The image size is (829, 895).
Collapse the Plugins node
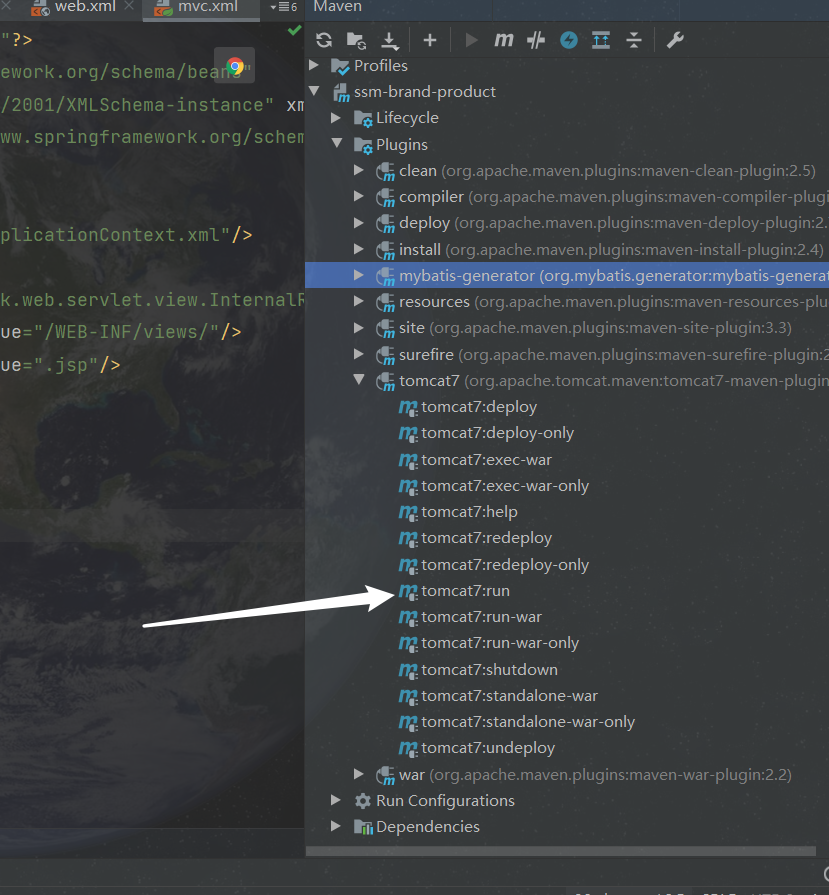pos(337,143)
